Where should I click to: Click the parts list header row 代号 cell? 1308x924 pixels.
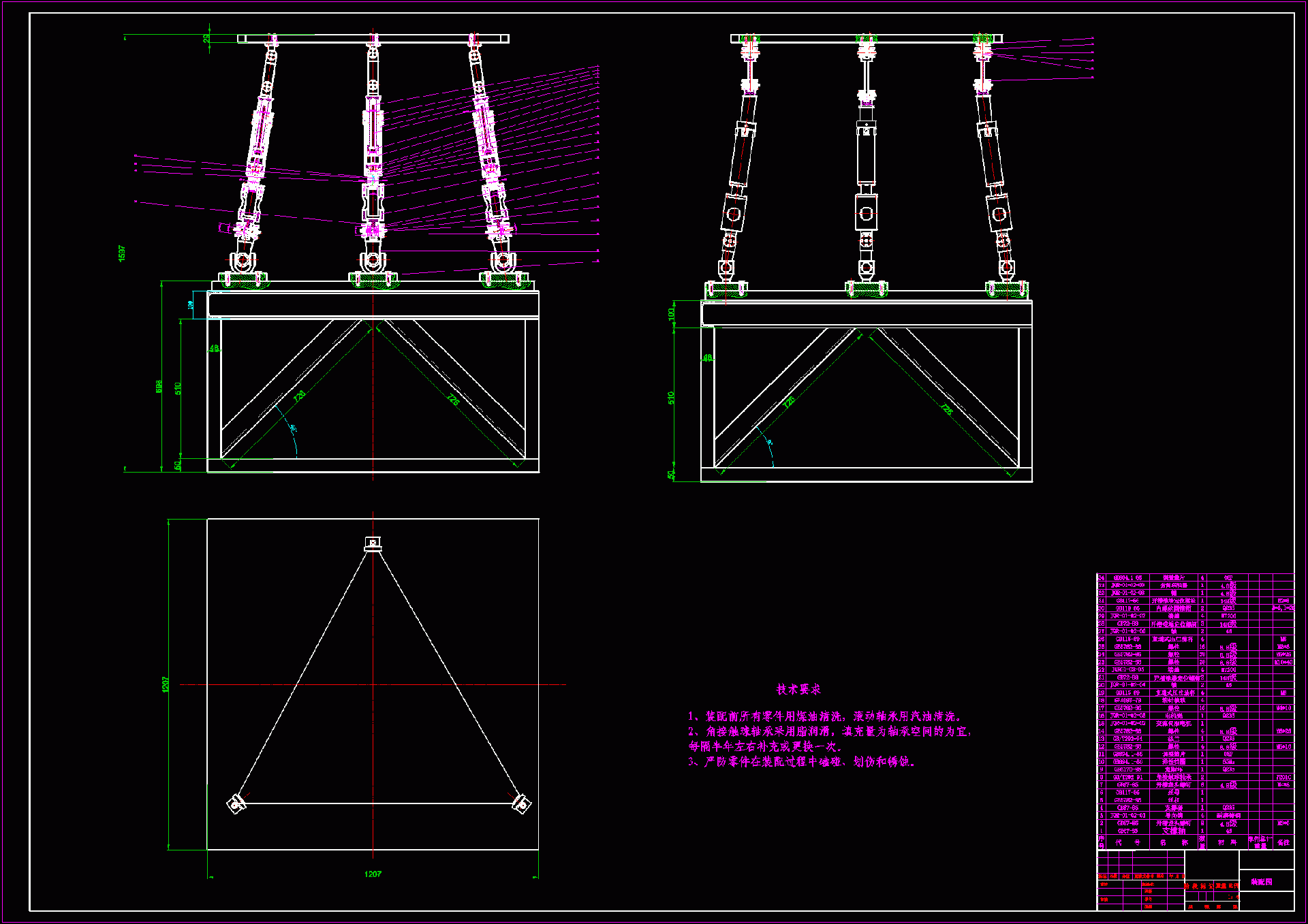1127,842
